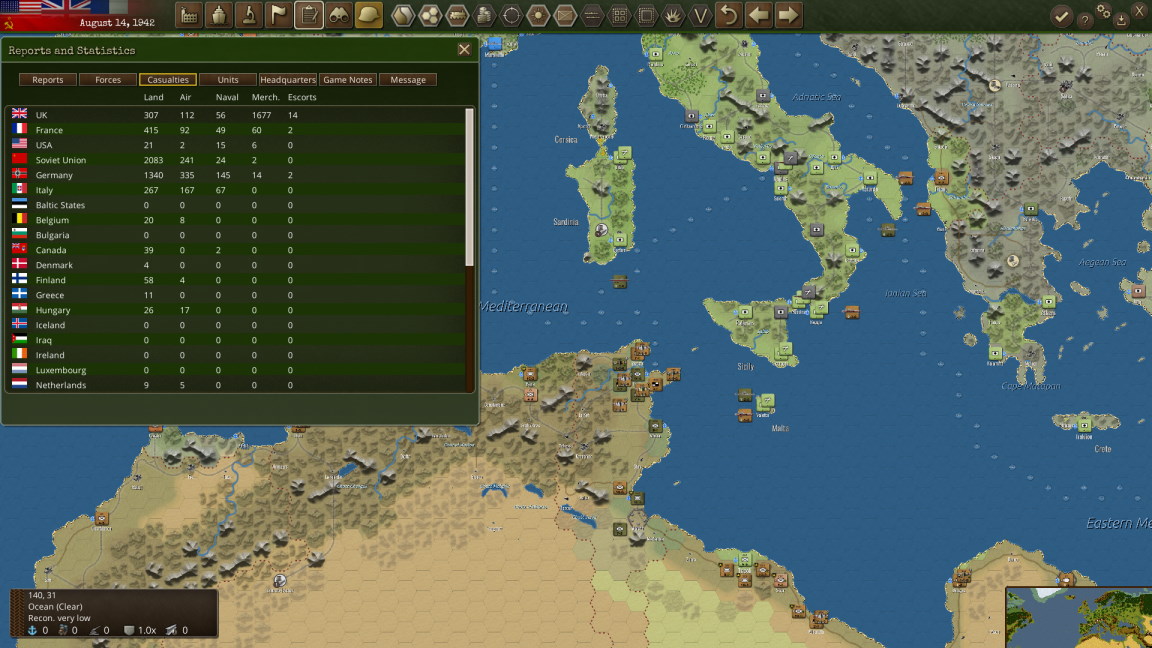Click the Germany row in casualties list
The width and height of the screenshot is (1152, 648).
pos(235,175)
